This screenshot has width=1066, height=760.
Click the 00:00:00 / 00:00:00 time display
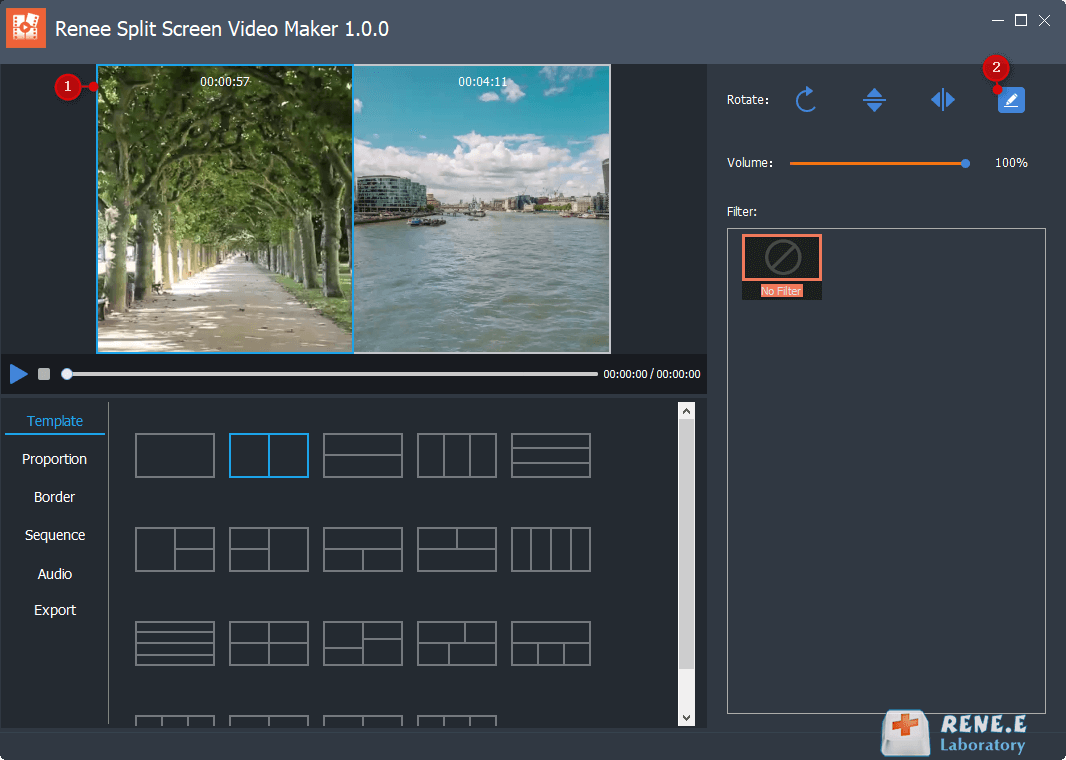(x=651, y=375)
